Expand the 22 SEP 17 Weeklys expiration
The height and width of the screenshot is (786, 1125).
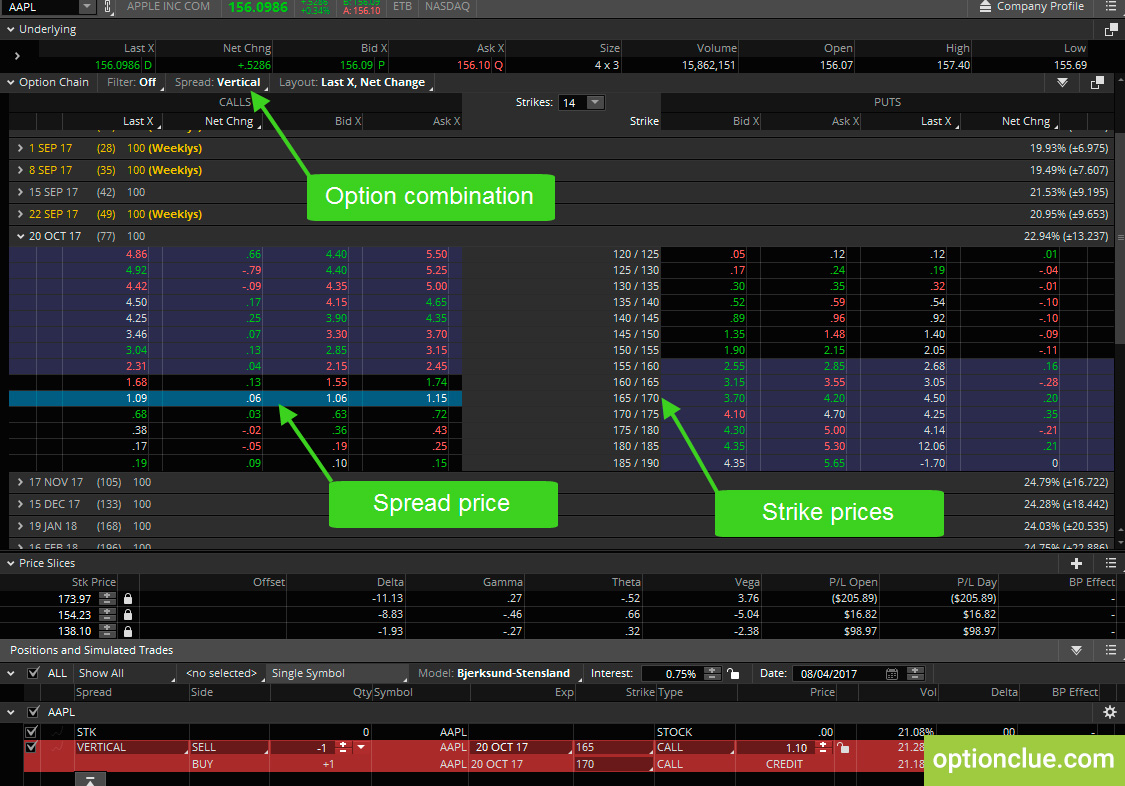20,214
